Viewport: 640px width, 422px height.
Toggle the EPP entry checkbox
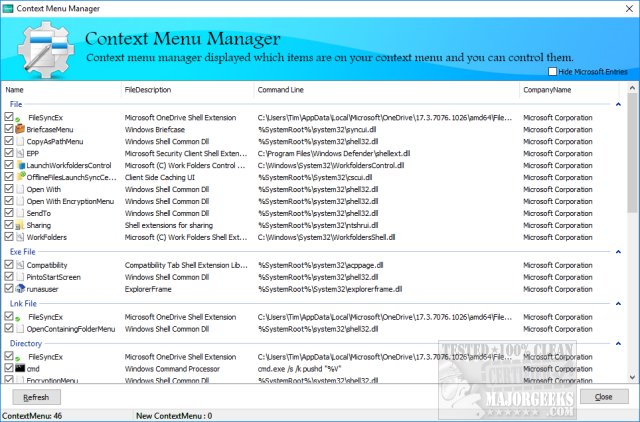pos(9,153)
